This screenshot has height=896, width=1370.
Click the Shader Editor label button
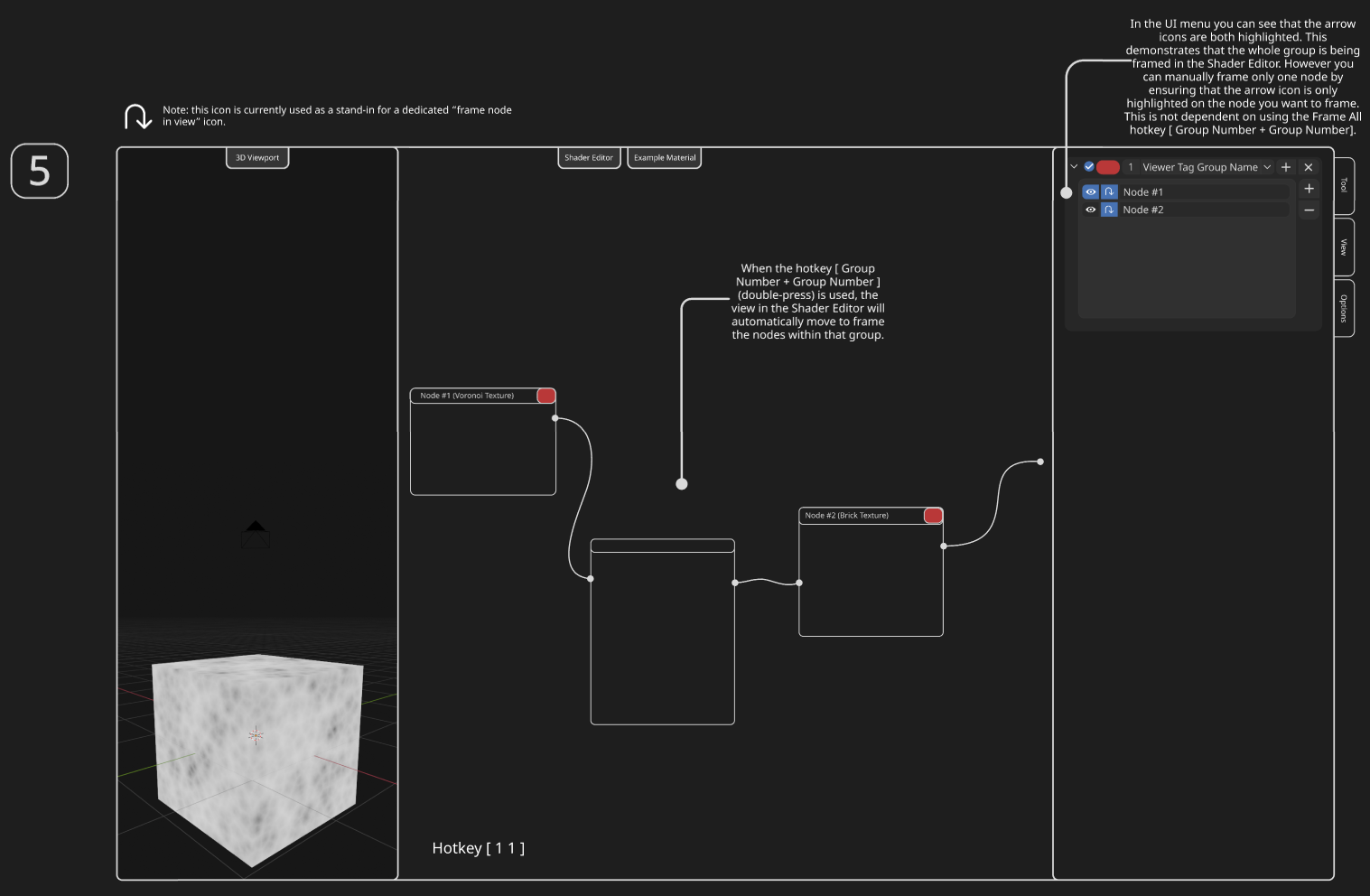pos(589,158)
